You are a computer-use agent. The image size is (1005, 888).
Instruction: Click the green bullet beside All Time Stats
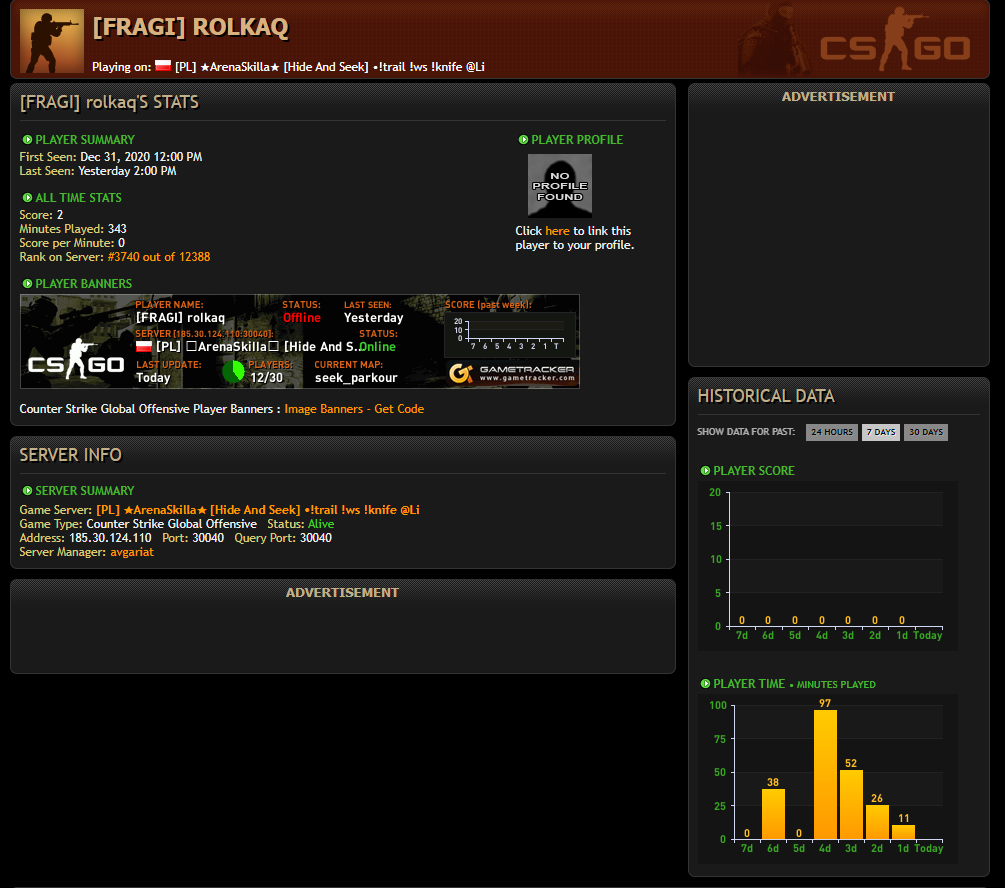click(x=28, y=197)
